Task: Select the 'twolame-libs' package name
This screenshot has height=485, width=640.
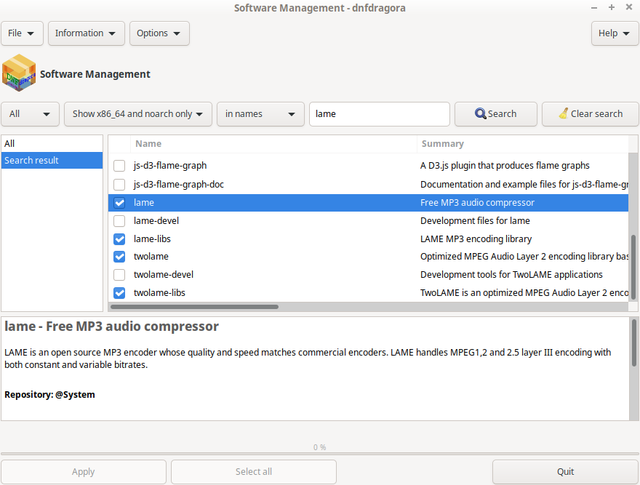Action: [159, 293]
